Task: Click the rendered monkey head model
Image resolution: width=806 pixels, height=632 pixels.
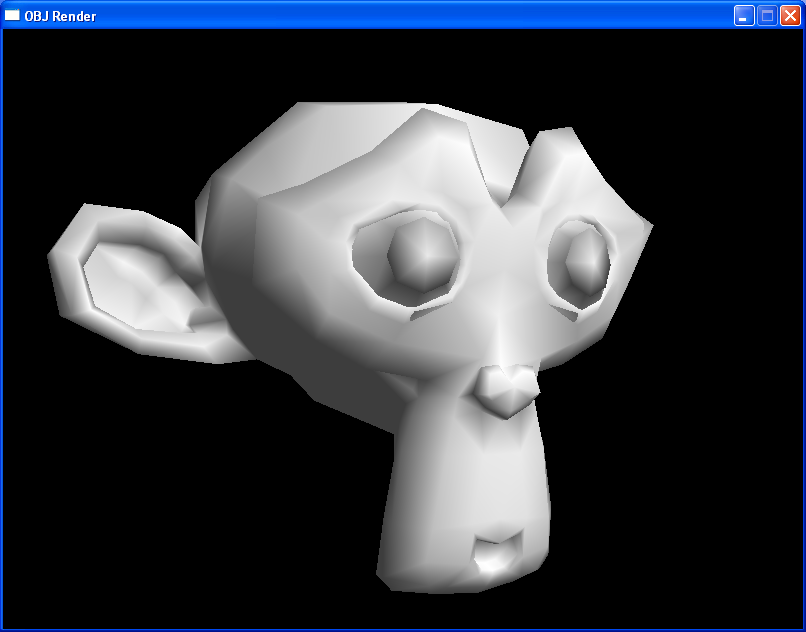Action: tap(350, 347)
